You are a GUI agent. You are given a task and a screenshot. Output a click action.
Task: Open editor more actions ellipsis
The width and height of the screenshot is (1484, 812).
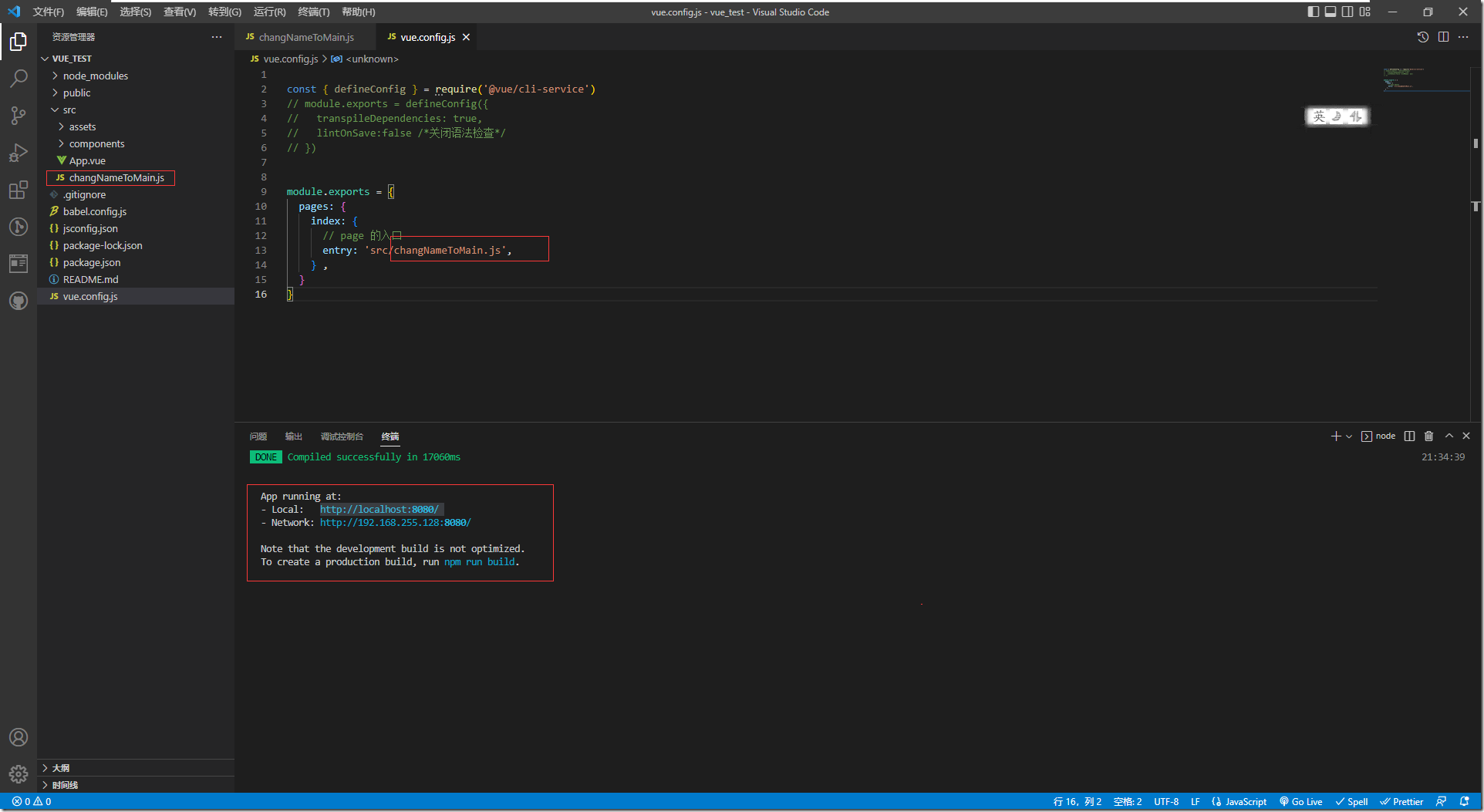1463,37
